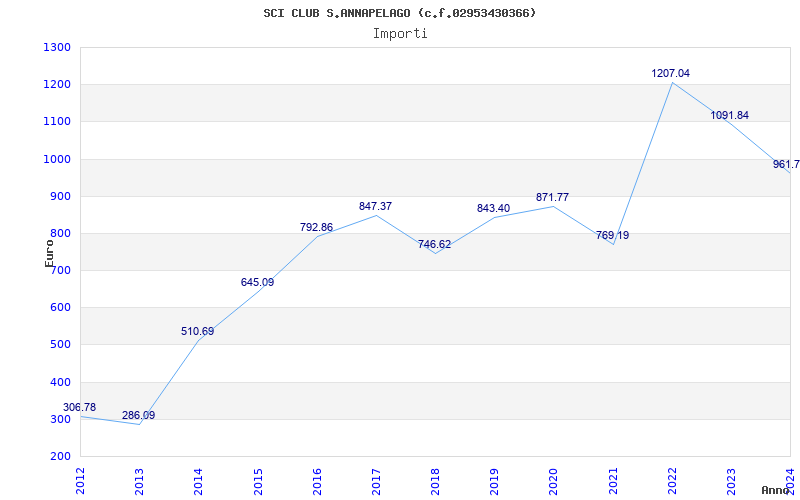
Task: Select data label 306.78
Action: point(79,407)
